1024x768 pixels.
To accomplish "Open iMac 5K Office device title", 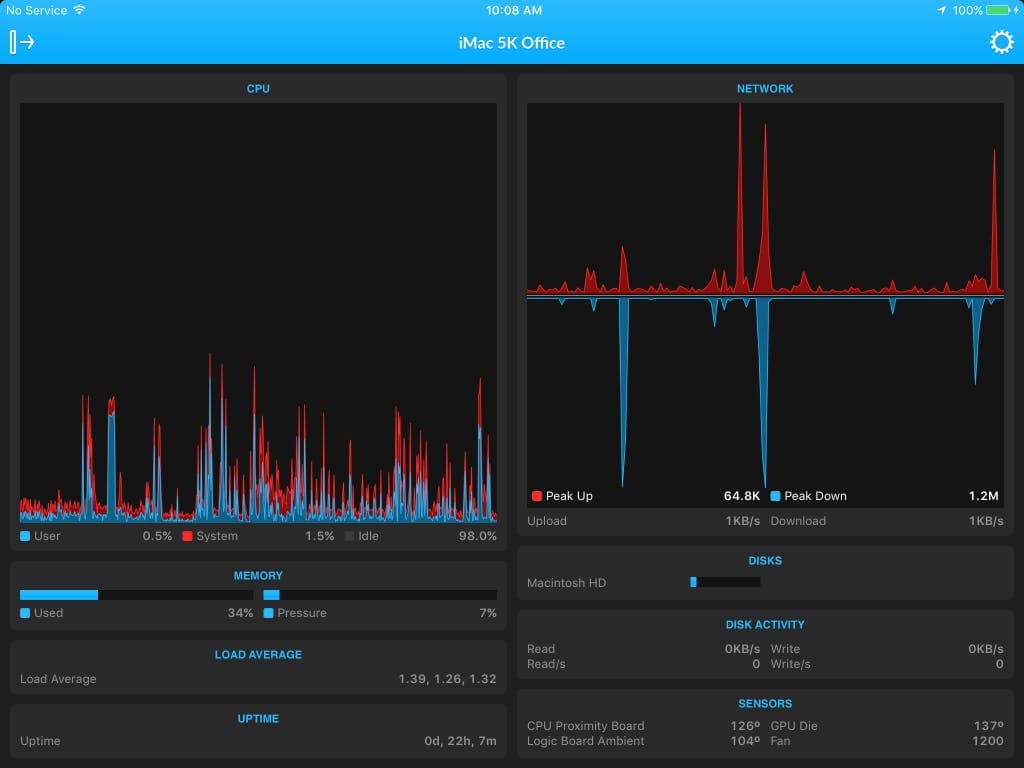I will pyautogui.click(x=511, y=42).
